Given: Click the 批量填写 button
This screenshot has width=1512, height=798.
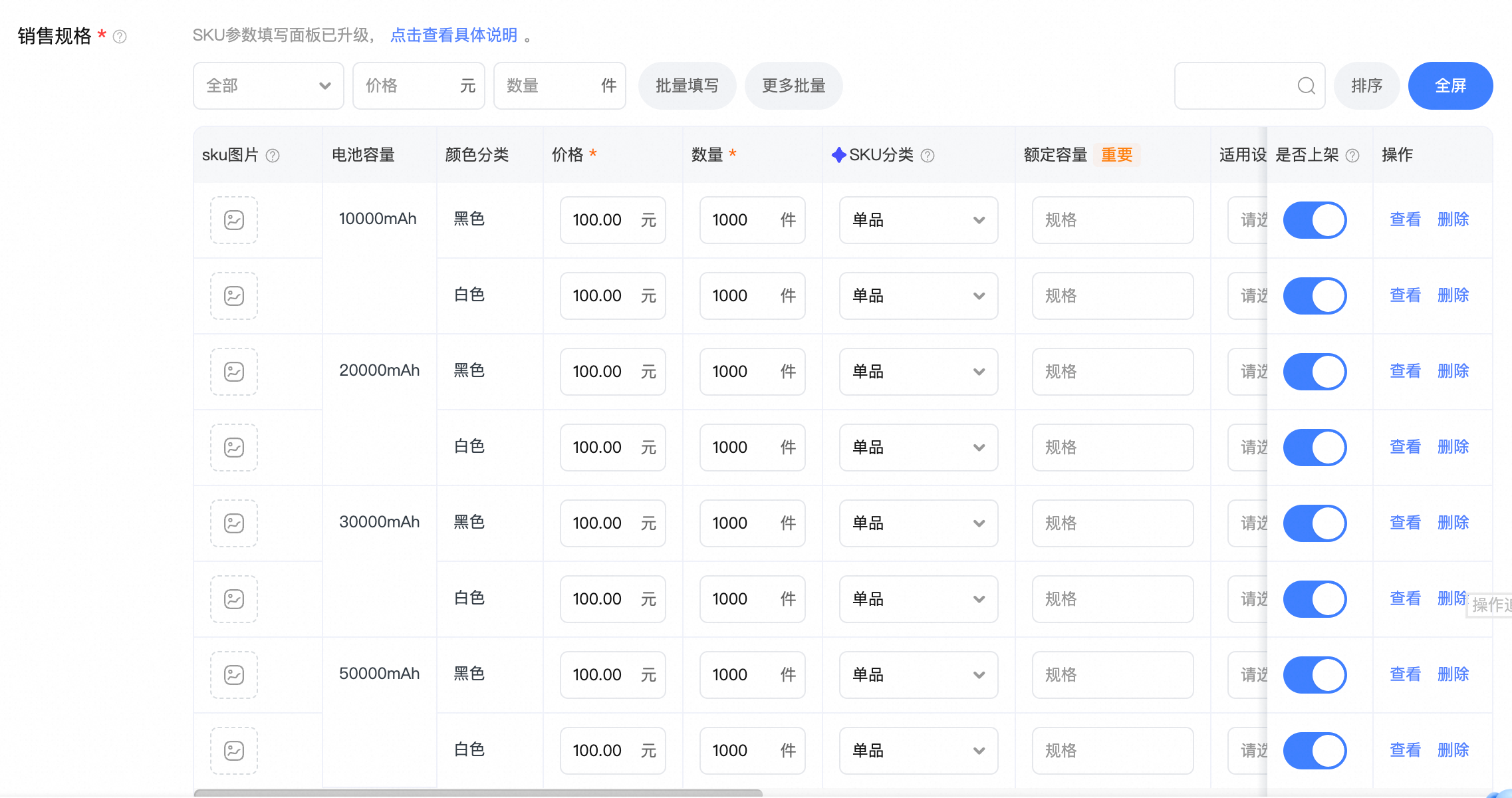Looking at the screenshot, I should [x=687, y=86].
